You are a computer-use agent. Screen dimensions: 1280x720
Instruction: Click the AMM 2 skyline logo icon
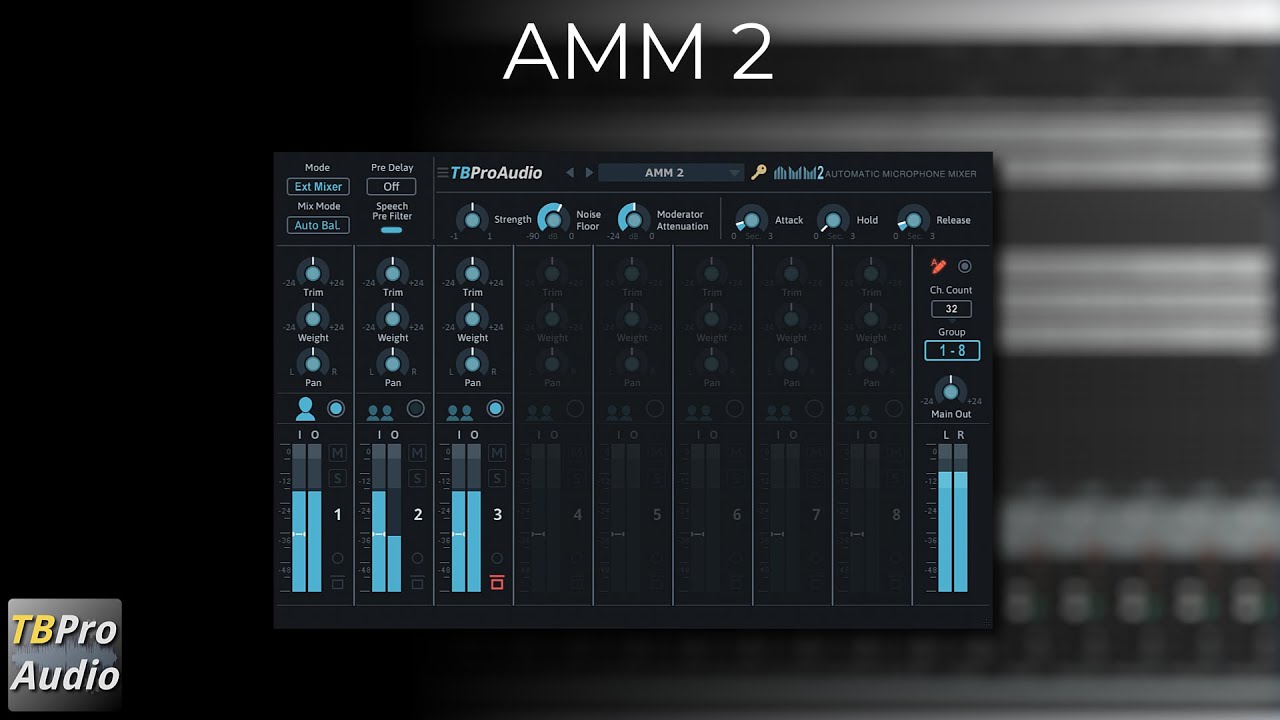tap(798, 172)
